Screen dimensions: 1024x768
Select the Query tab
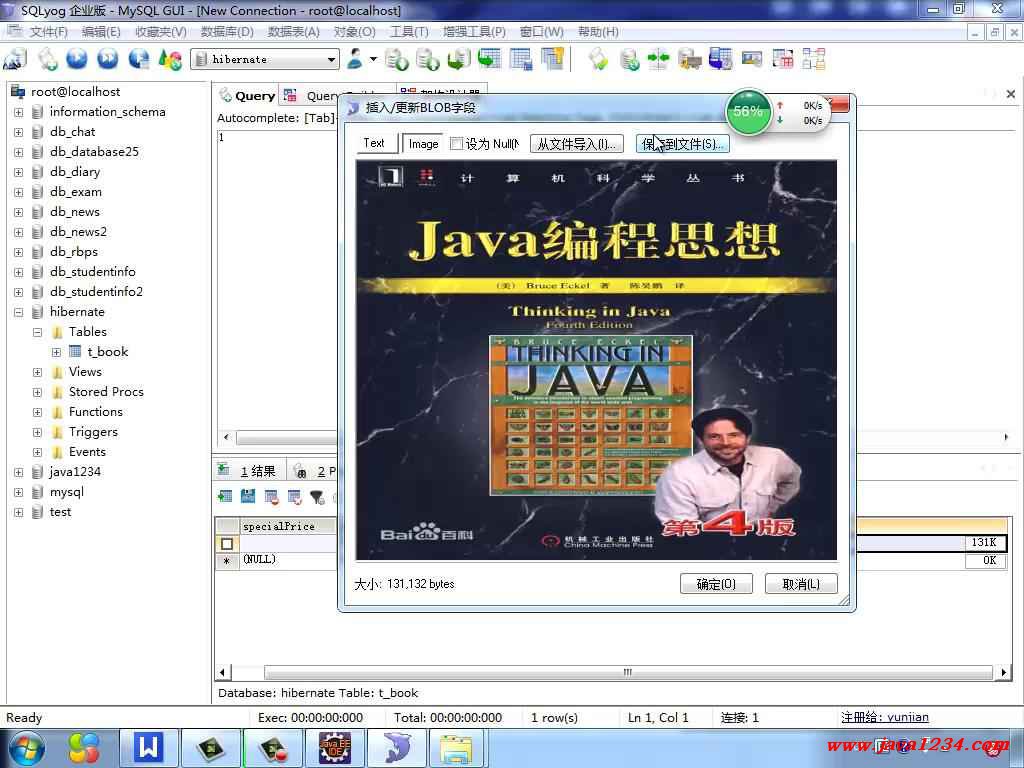tap(248, 95)
